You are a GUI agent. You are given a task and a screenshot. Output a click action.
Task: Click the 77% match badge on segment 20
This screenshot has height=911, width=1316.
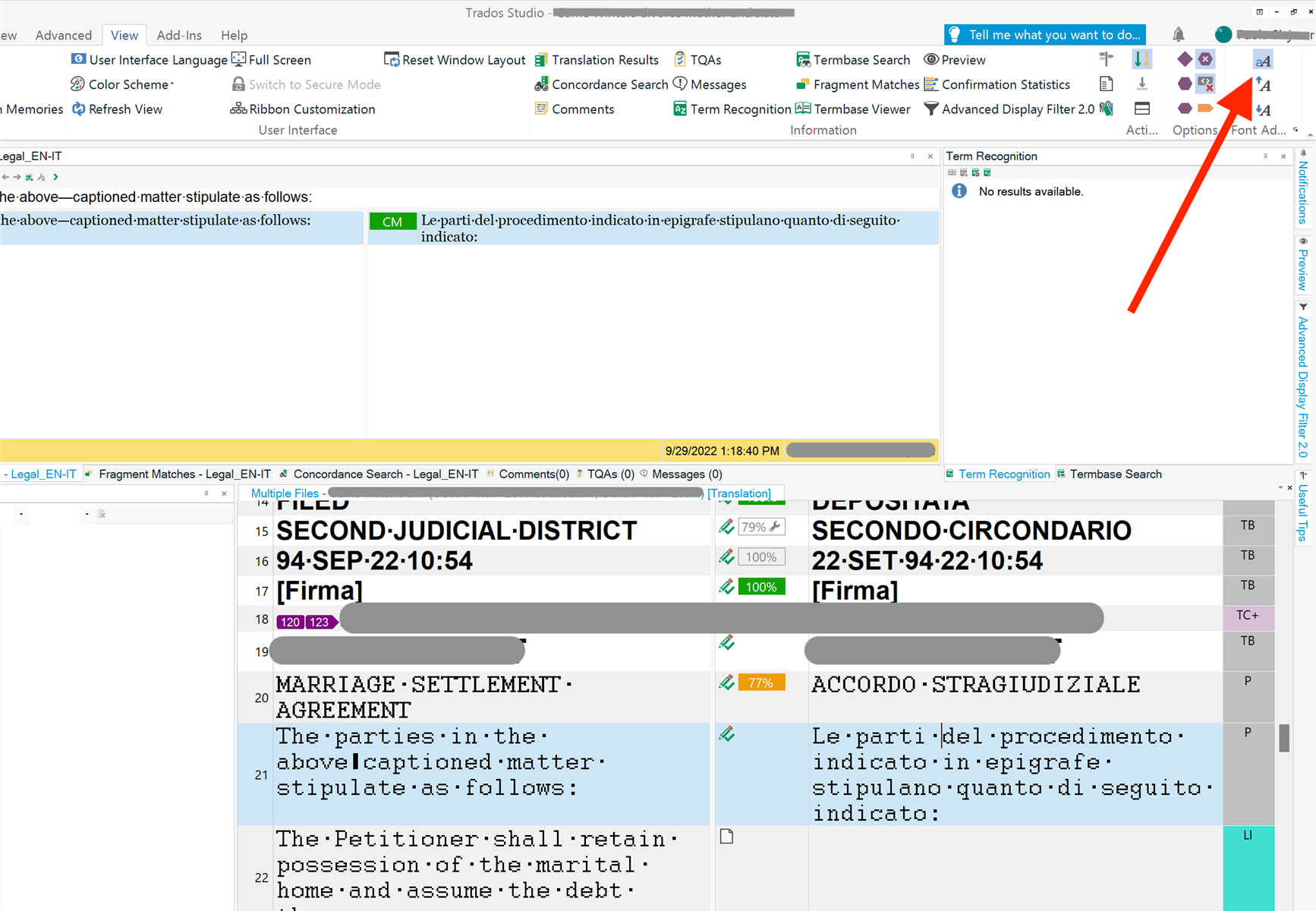tap(761, 683)
